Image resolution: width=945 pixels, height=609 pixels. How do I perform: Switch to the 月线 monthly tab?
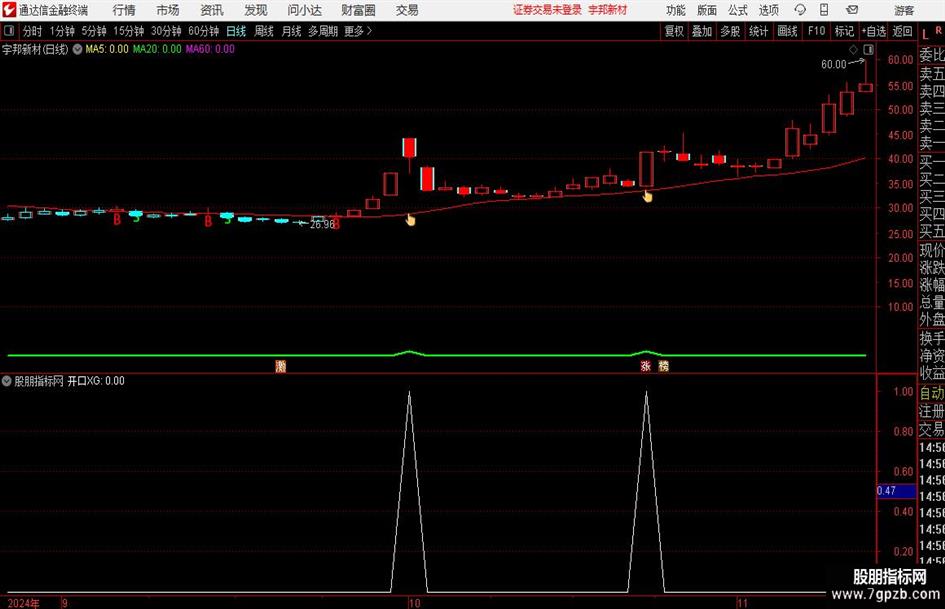(x=292, y=31)
